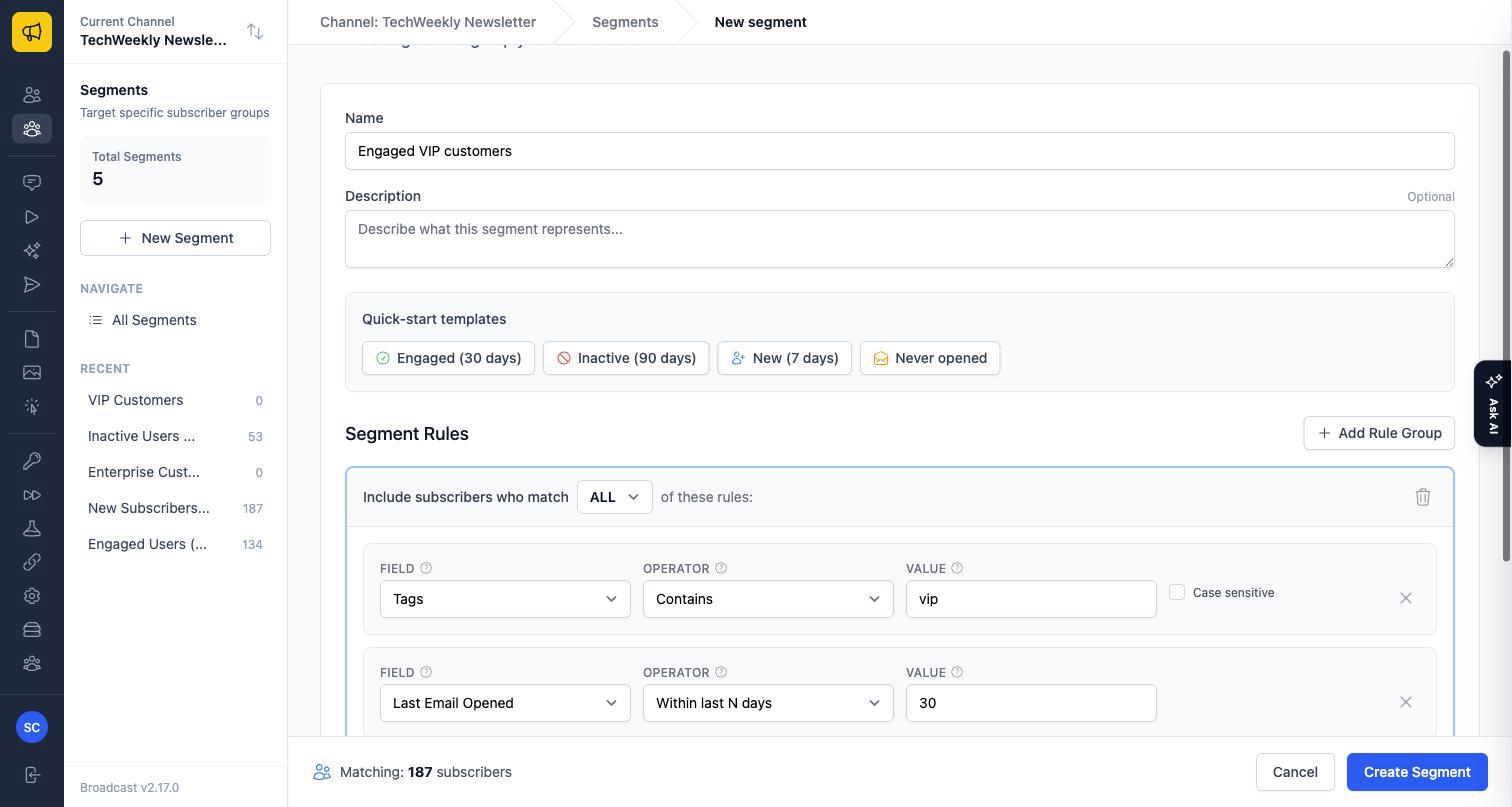Click Cancel button

coord(1295,772)
